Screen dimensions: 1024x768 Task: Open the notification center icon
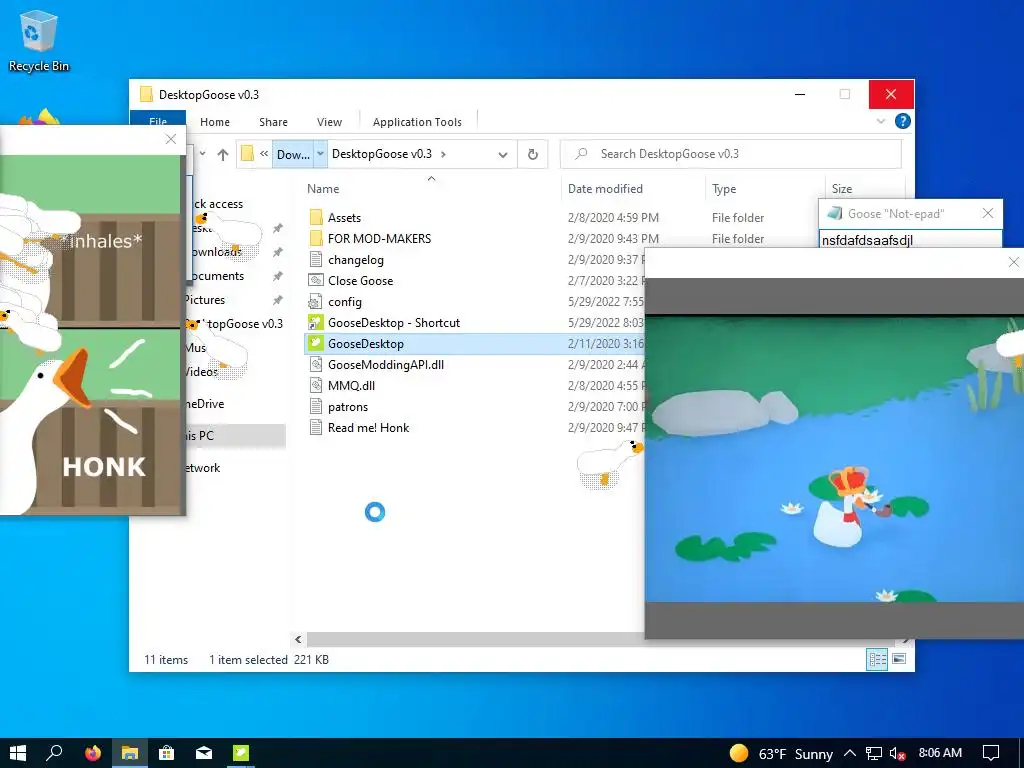[991, 753]
